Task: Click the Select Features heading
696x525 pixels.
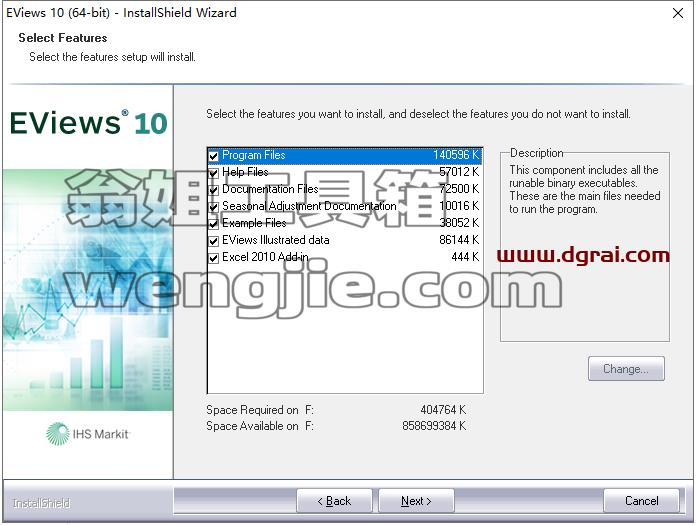Action: [x=63, y=38]
